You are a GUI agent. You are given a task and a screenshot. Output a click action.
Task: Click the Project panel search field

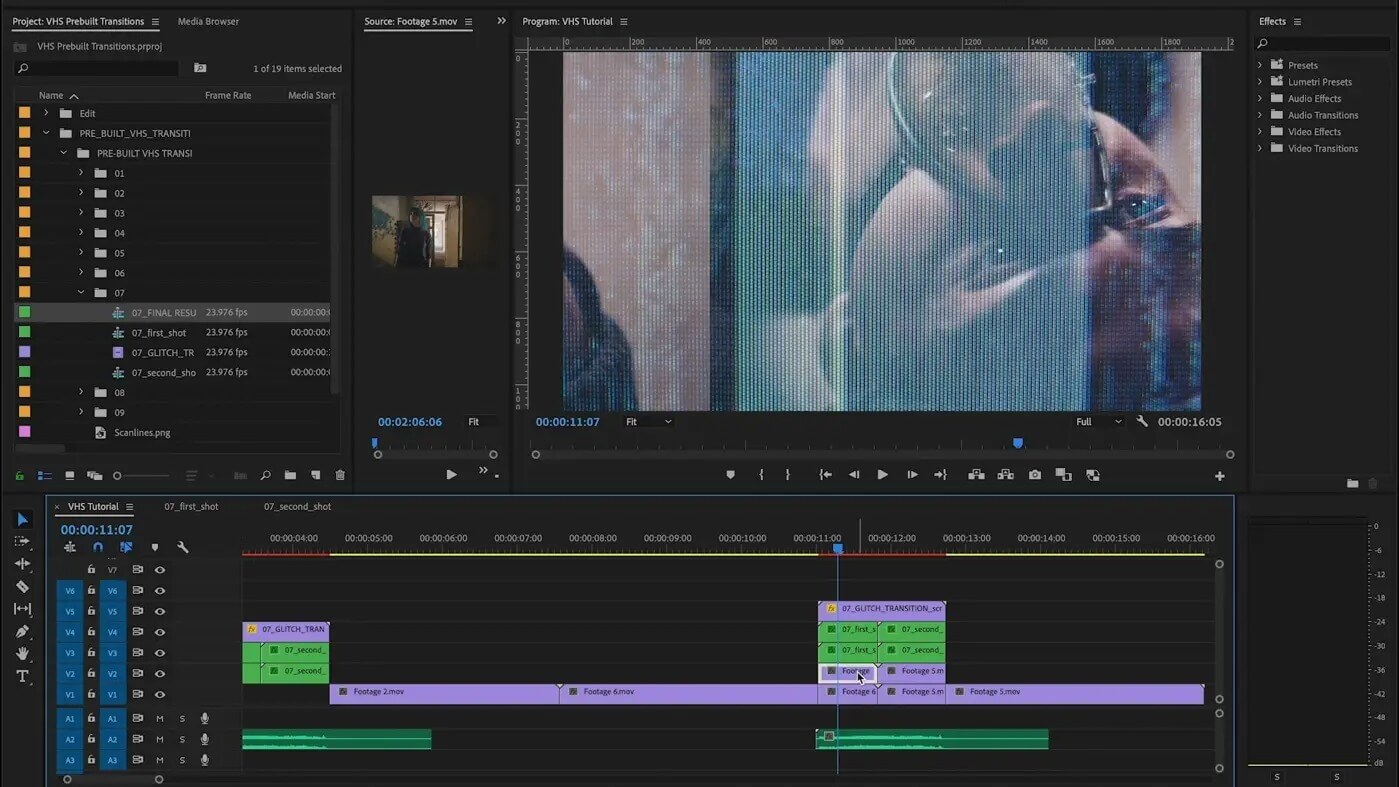click(x=100, y=68)
